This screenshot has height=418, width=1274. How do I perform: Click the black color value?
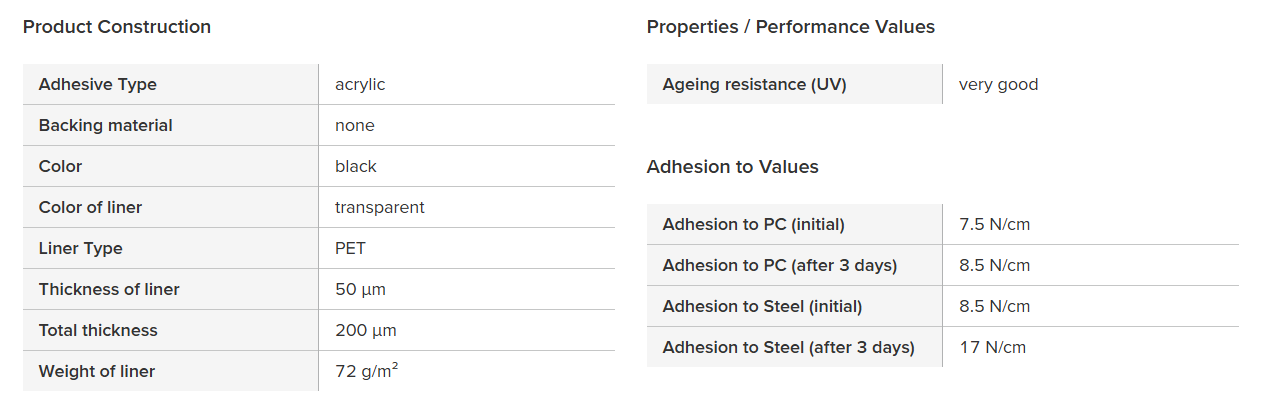tap(356, 166)
